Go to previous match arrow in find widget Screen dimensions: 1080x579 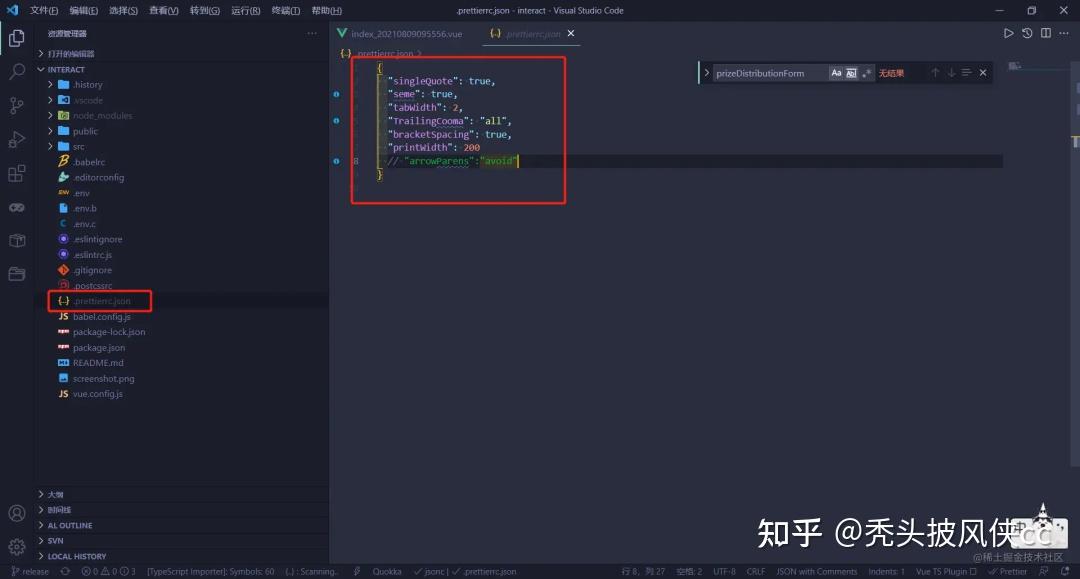tap(935, 73)
